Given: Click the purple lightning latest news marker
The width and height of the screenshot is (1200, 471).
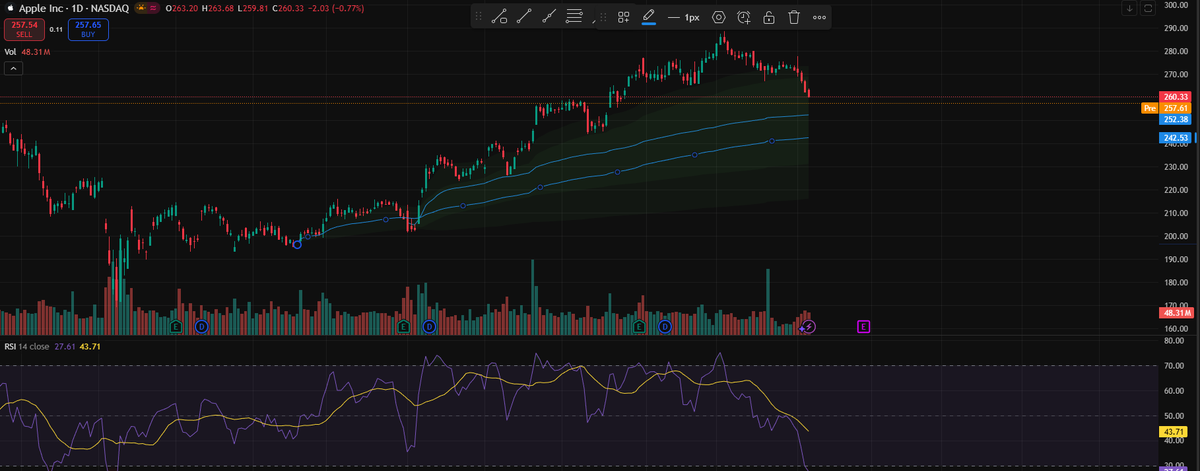Looking at the screenshot, I should [810, 326].
